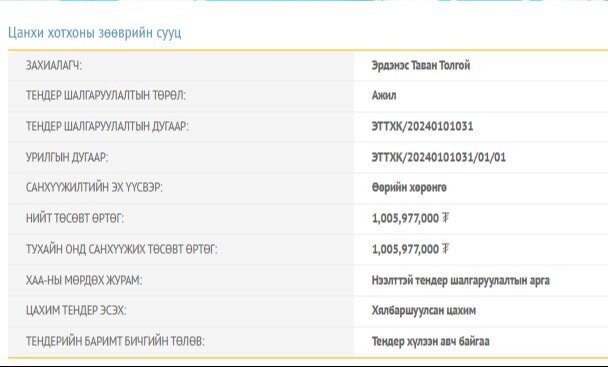
Task: Select tender number 'ЭТТХК/20240101031'
Action: click(422, 126)
